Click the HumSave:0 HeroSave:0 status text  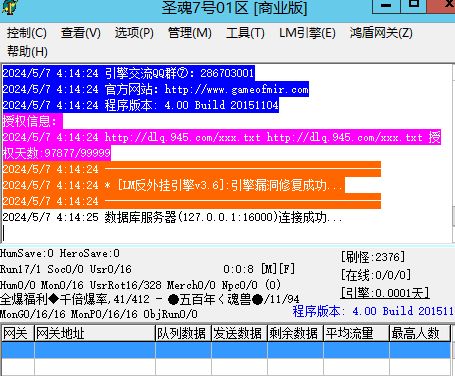[x=60, y=253]
